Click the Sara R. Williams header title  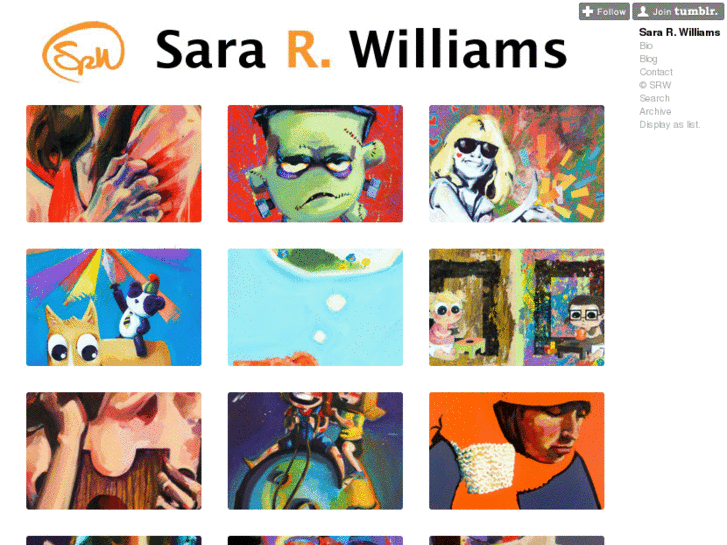click(x=361, y=49)
